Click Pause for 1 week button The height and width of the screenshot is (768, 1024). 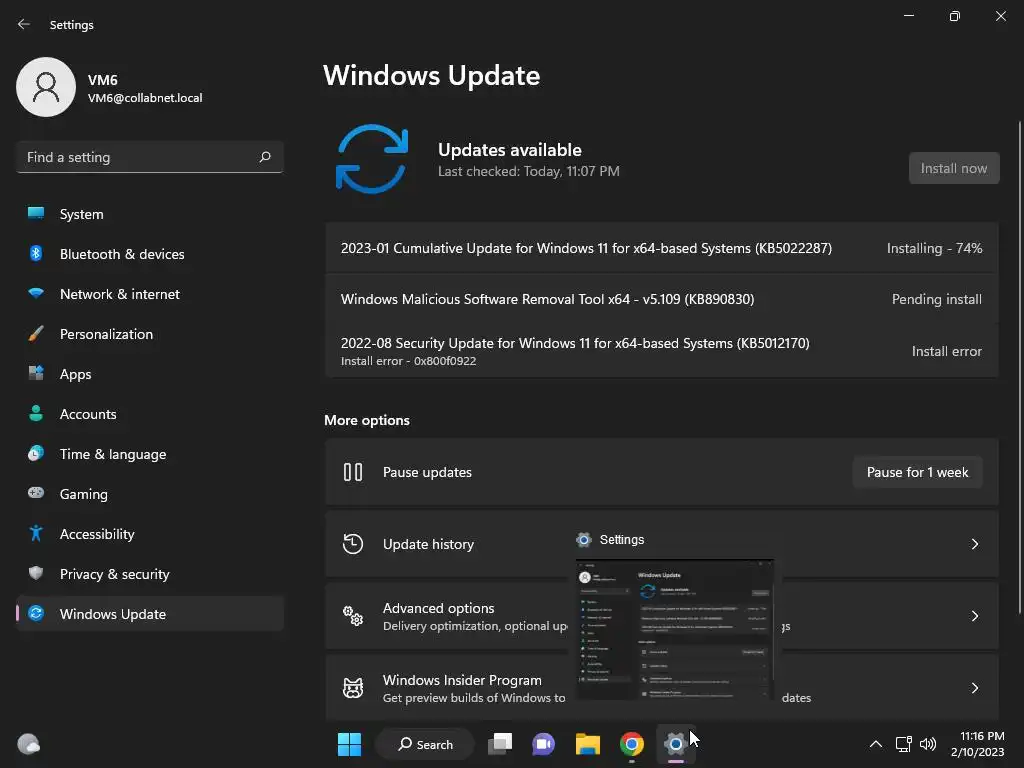point(917,472)
